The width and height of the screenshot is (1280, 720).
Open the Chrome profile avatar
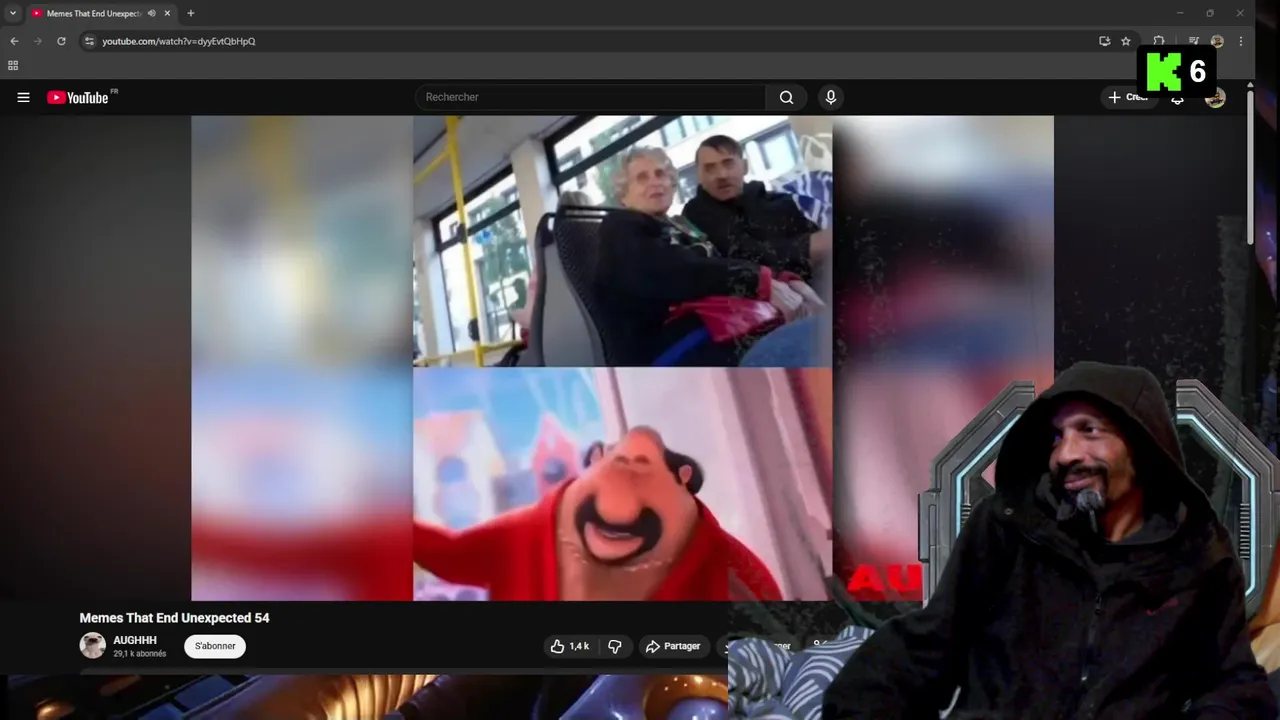1217,41
